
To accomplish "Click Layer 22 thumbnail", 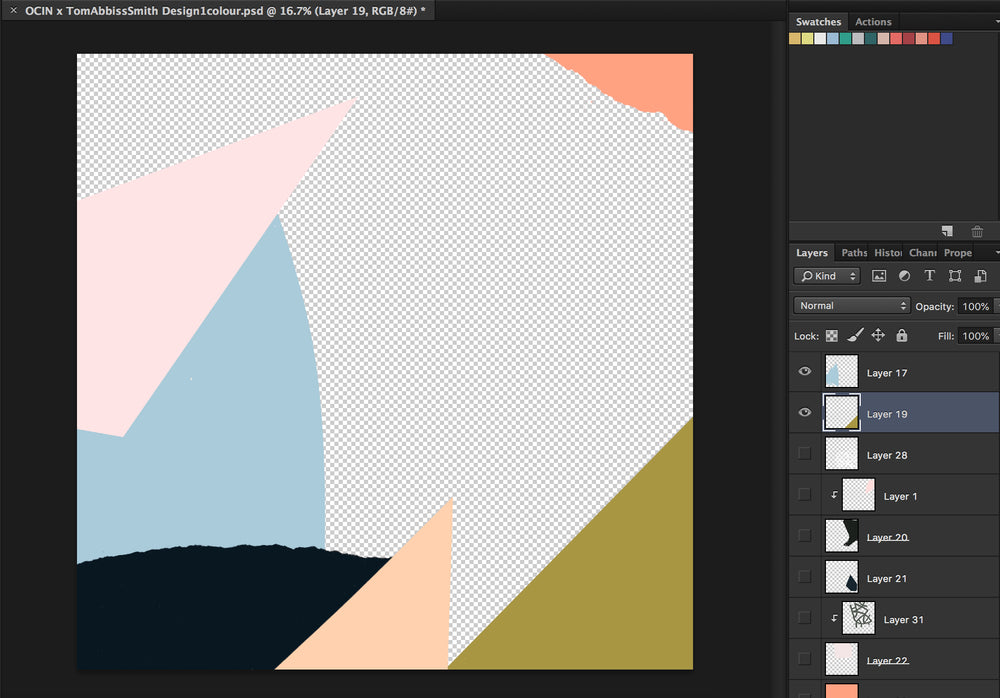I will (x=842, y=659).
